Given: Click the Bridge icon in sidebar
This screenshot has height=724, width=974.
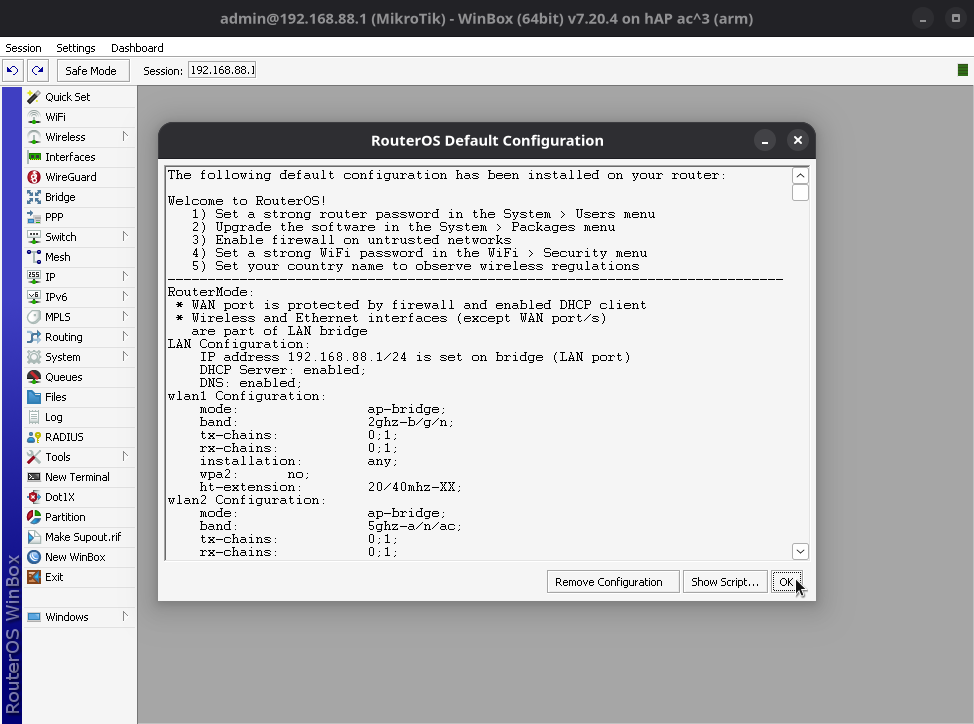Looking at the screenshot, I should coord(34,197).
